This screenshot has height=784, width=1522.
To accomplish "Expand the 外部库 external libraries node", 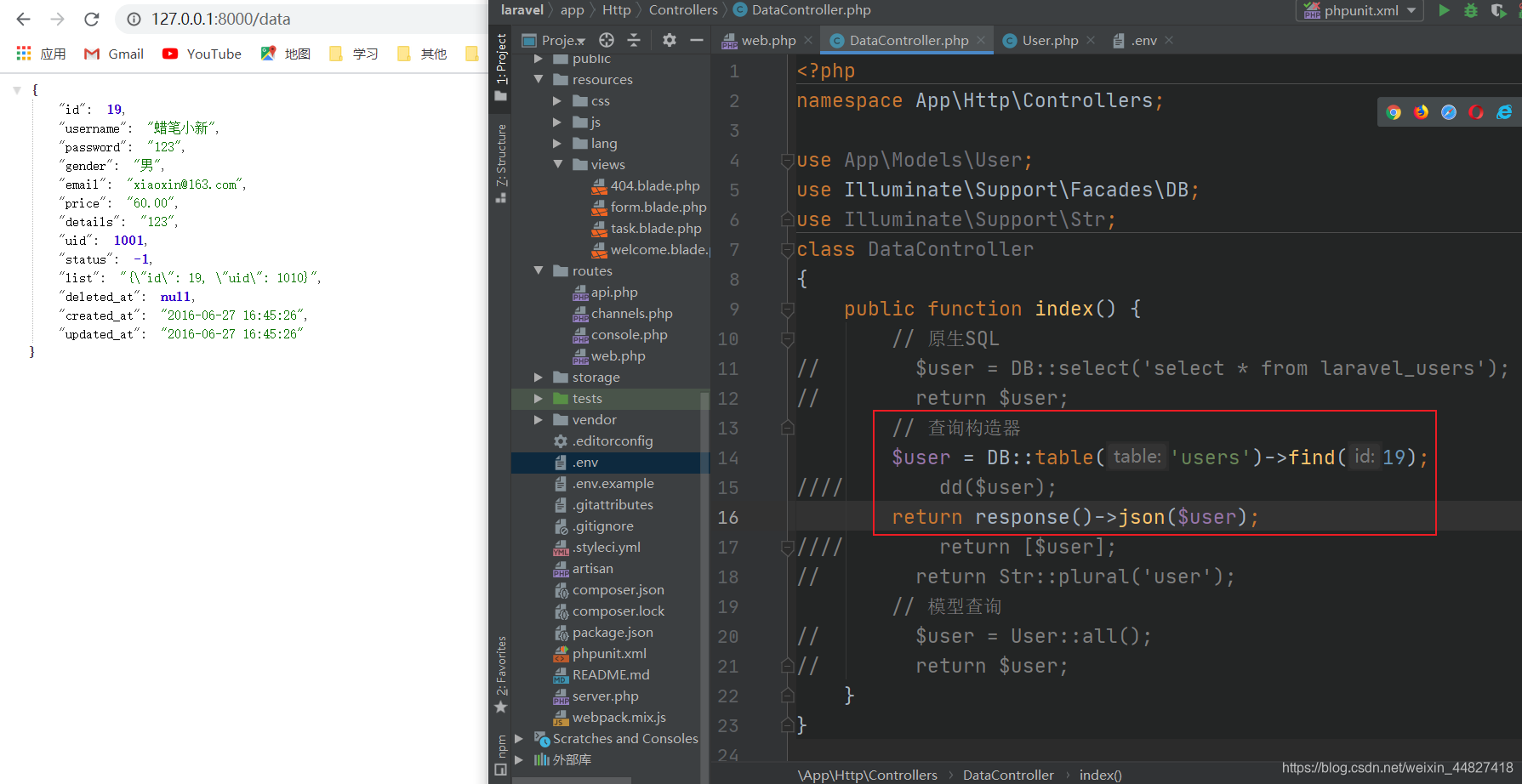I will click(519, 759).
